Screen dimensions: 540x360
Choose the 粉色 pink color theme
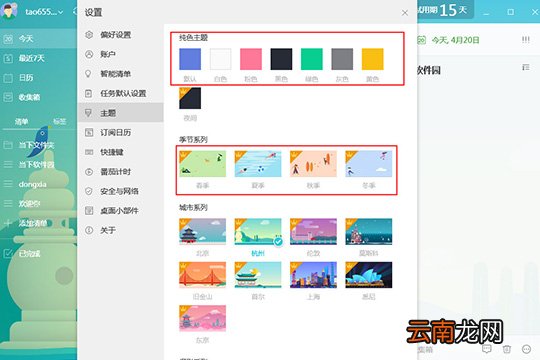pyautogui.click(x=251, y=59)
